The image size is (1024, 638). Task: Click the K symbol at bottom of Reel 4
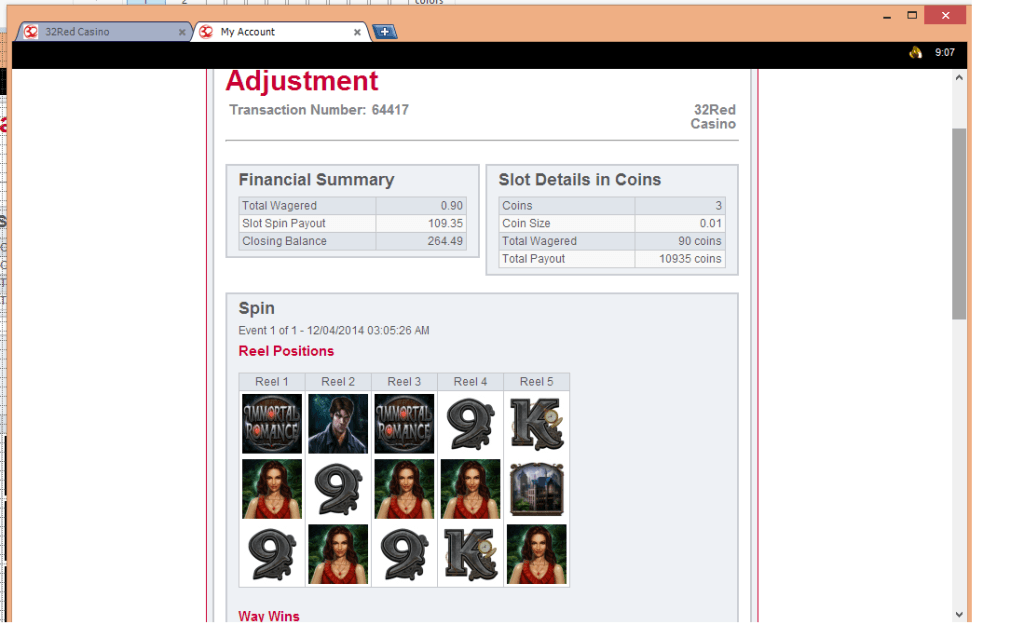(470, 554)
